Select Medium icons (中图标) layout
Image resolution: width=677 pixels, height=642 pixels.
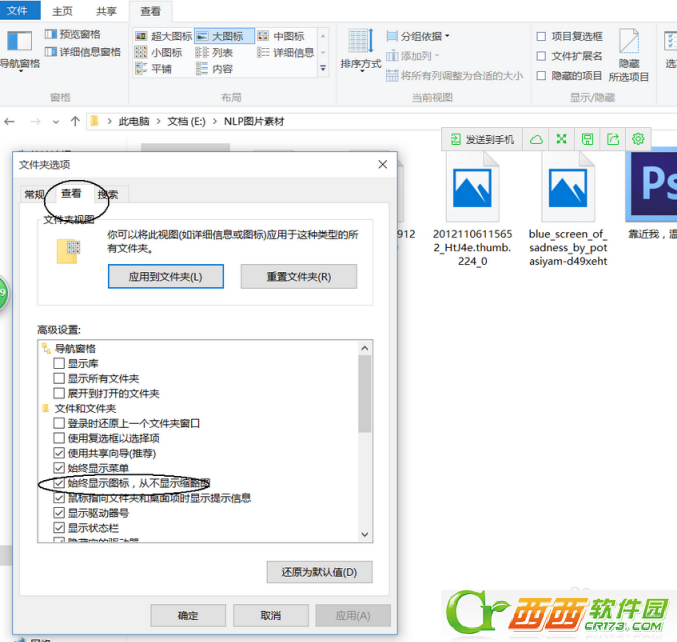pyautogui.click(x=281, y=36)
